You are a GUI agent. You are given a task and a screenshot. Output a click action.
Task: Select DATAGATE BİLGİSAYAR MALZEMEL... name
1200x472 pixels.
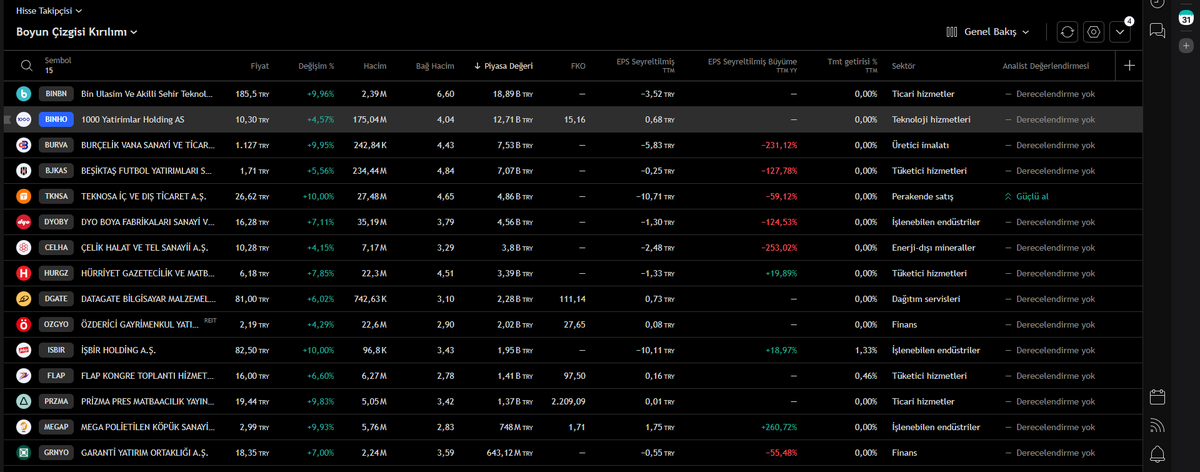tap(147, 299)
